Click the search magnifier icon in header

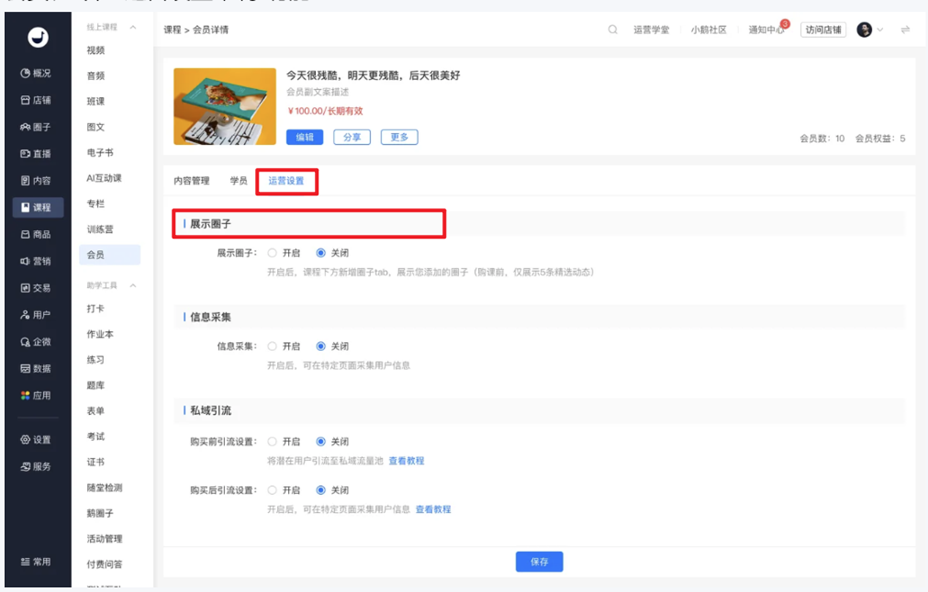[x=613, y=30]
